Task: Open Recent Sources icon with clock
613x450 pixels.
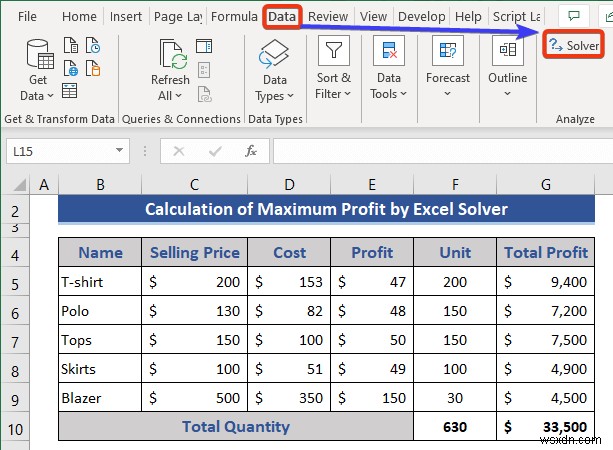Action: point(93,45)
